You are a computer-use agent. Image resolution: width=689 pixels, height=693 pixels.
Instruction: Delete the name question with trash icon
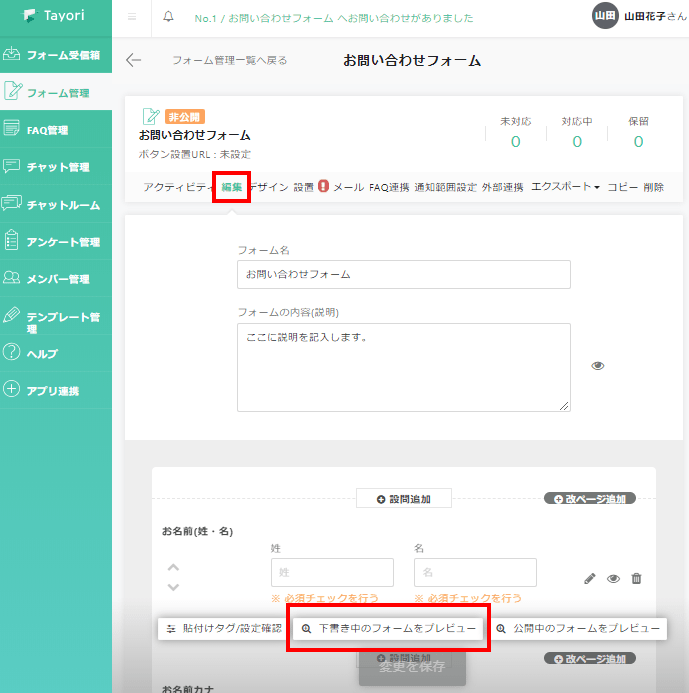636,578
